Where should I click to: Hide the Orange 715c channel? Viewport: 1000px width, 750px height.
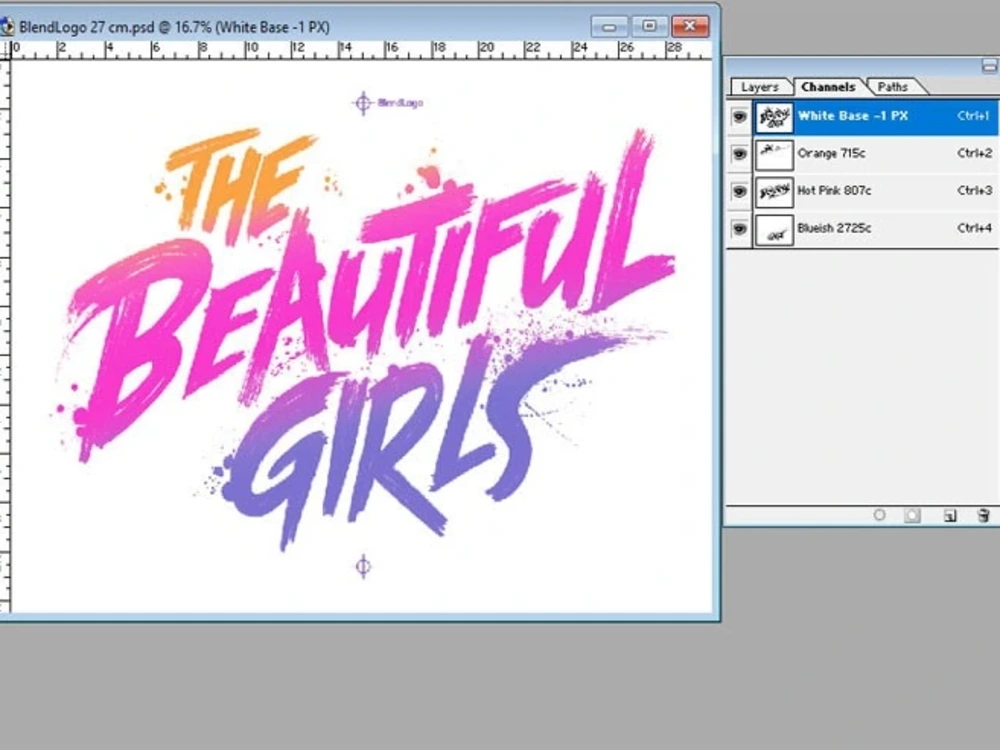(739, 153)
